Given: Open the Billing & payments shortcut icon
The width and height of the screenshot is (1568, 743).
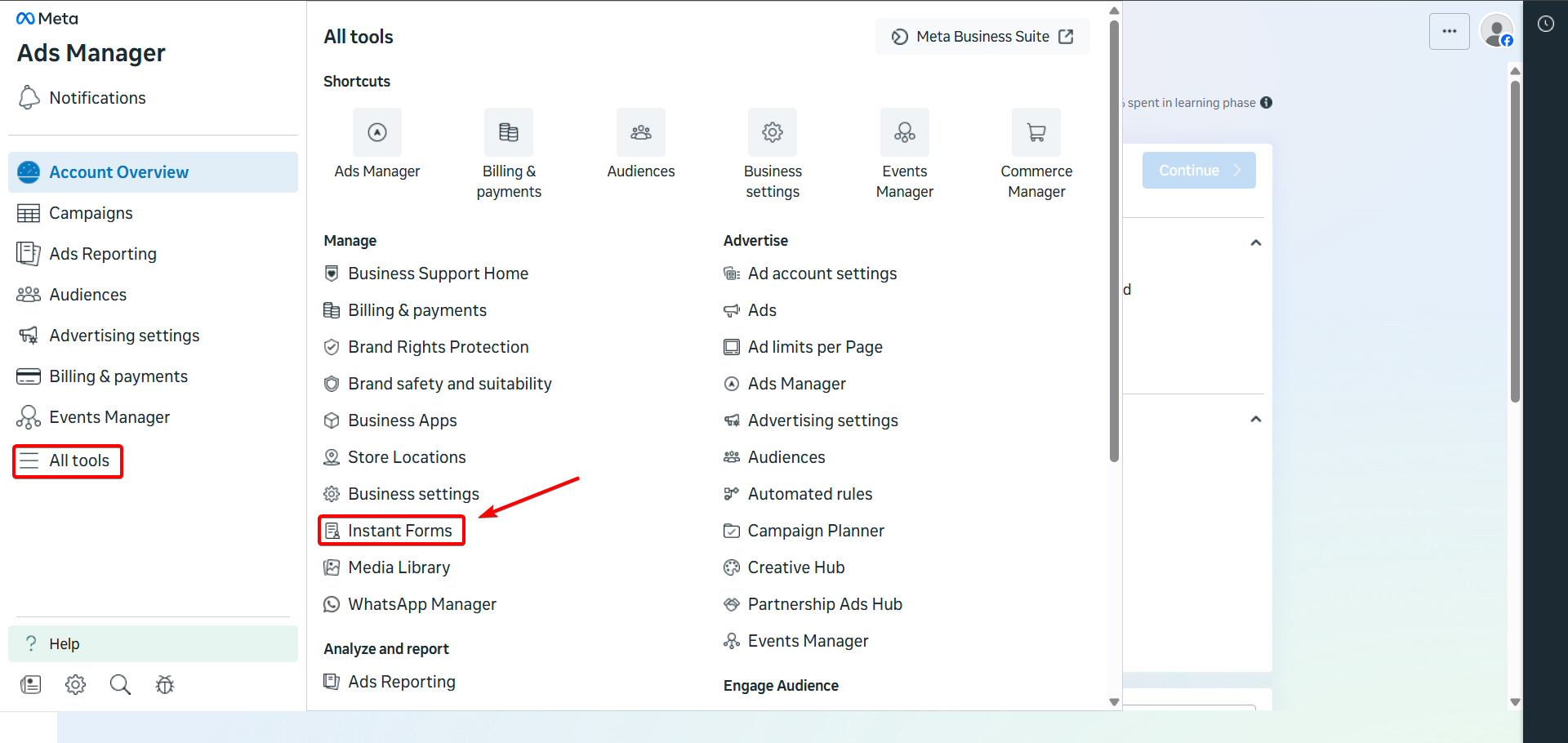Looking at the screenshot, I should [508, 131].
